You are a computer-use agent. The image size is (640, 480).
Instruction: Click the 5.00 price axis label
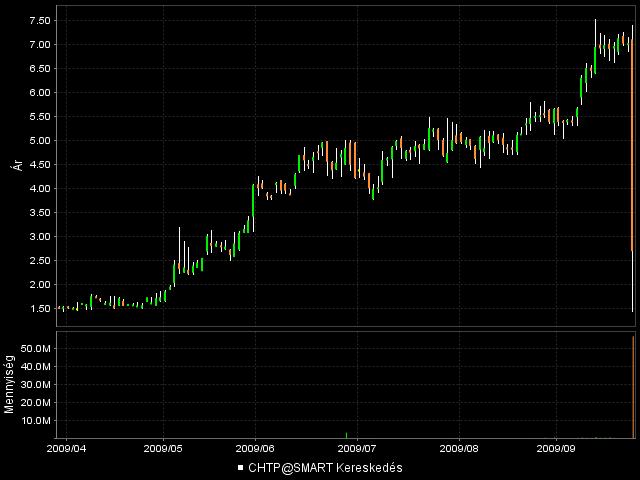click(40, 141)
